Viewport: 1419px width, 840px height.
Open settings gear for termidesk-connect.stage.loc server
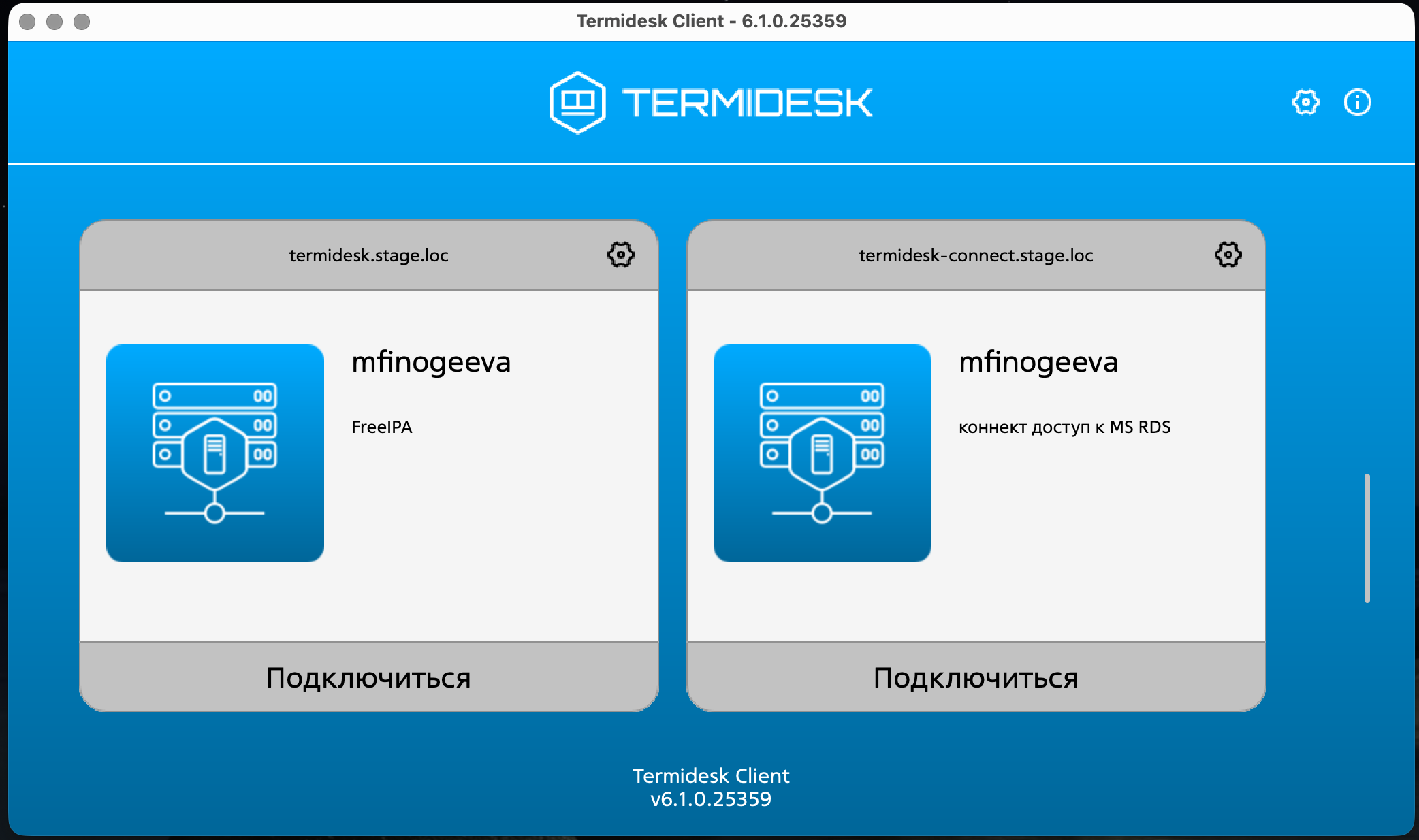(x=1228, y=255)
